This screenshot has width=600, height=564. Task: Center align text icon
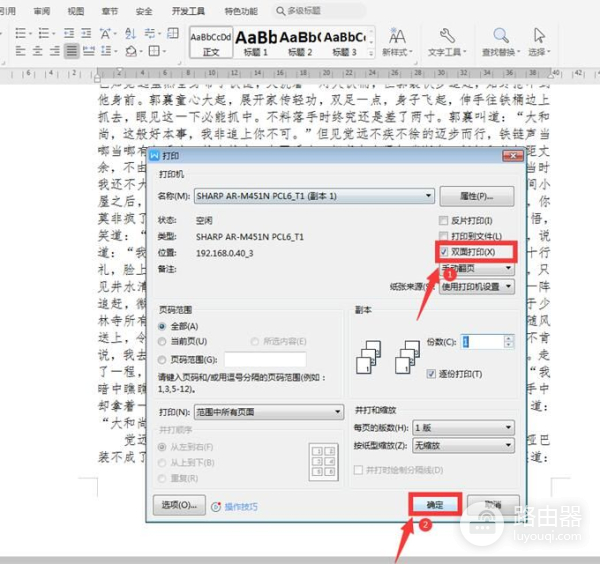(38, 51)
